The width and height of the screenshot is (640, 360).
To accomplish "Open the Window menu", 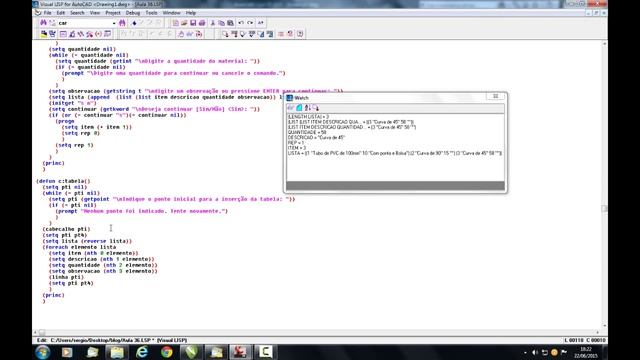I will click(171, 13).
